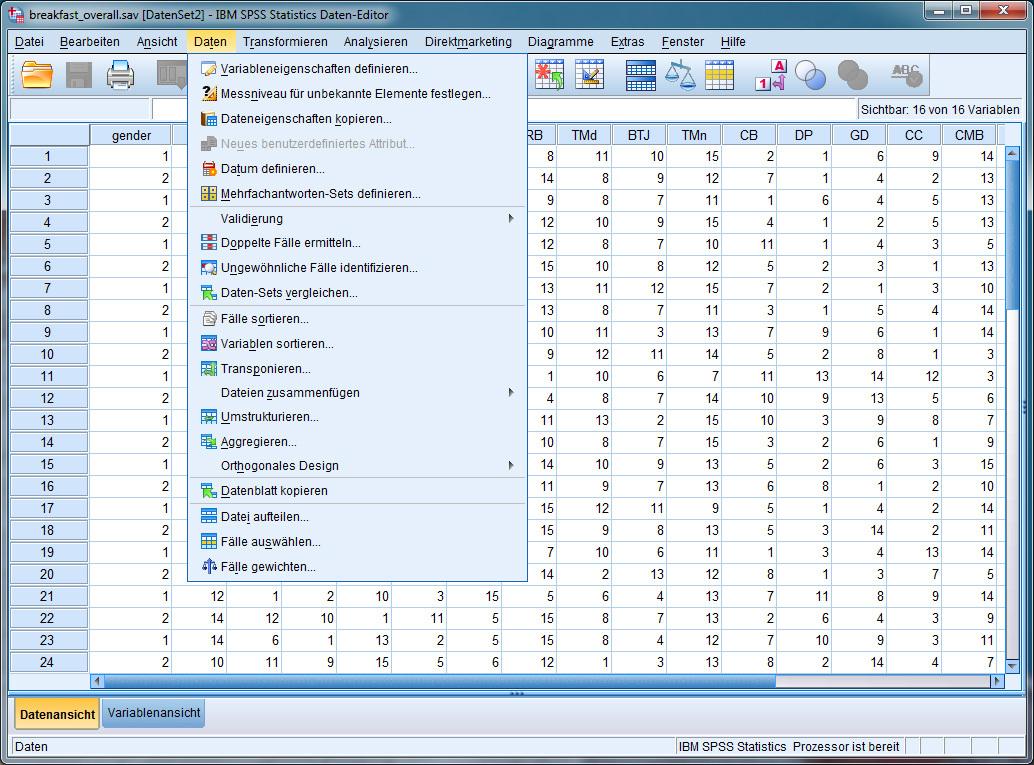The height and width of the screenshot is (765, 1034).
Task: Open the Analysieren menu
Action: [375, 42]
